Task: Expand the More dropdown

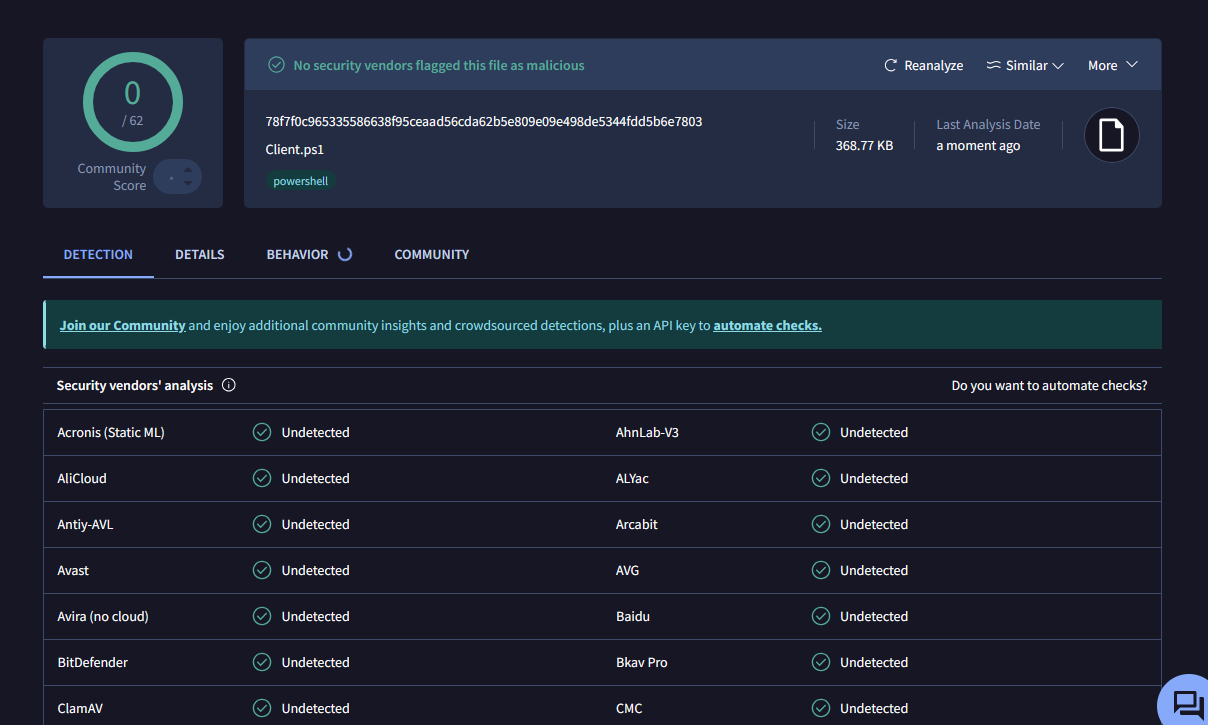Action: coord(1112,65)
